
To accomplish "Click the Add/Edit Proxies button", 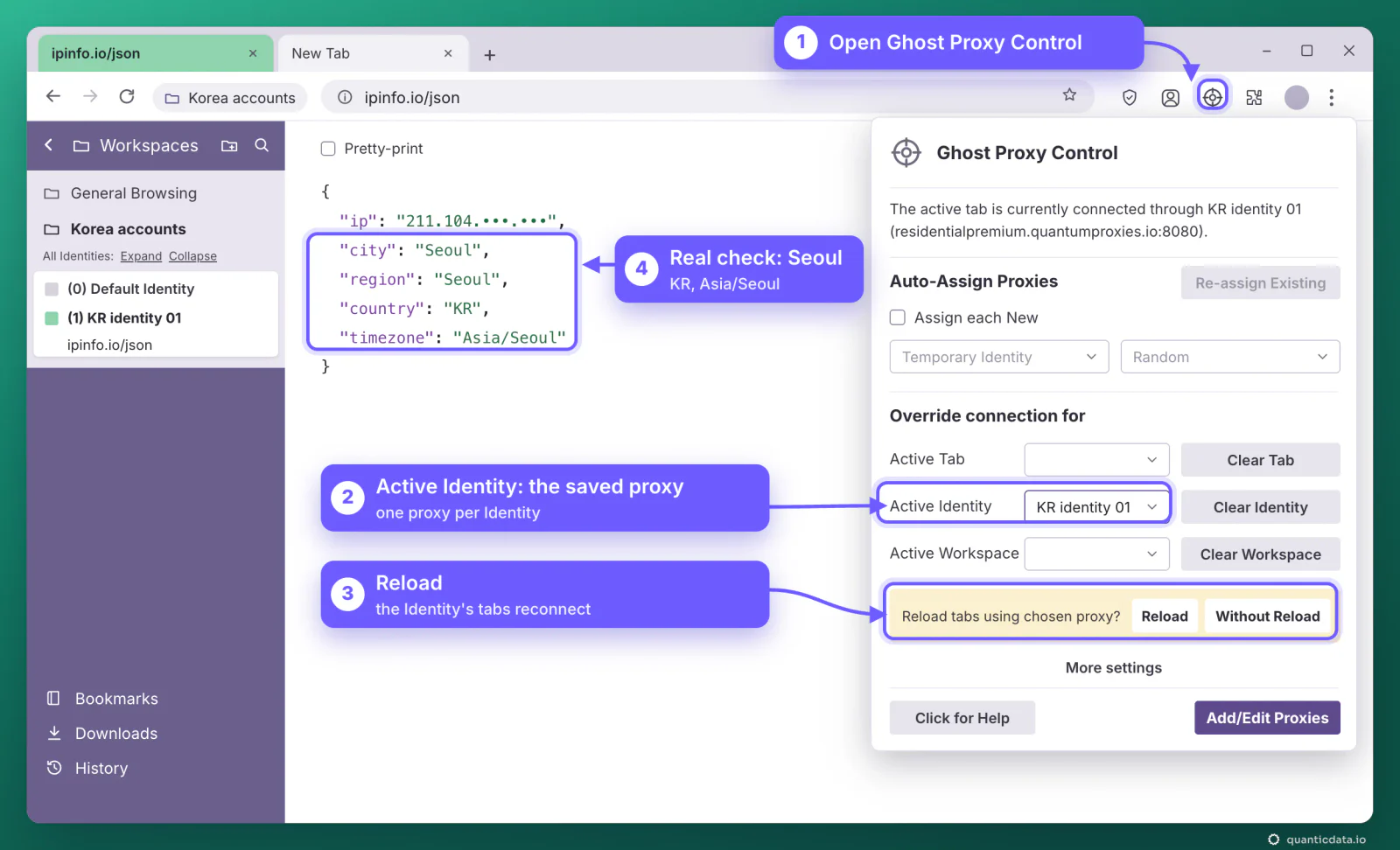I will [x=1267, y=718].
